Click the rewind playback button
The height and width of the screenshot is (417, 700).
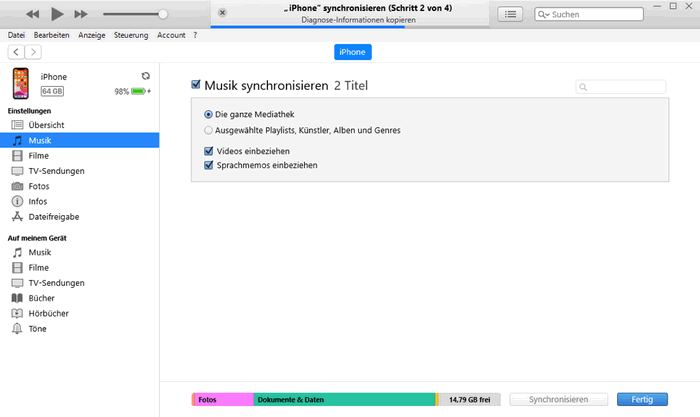[33, 14]
